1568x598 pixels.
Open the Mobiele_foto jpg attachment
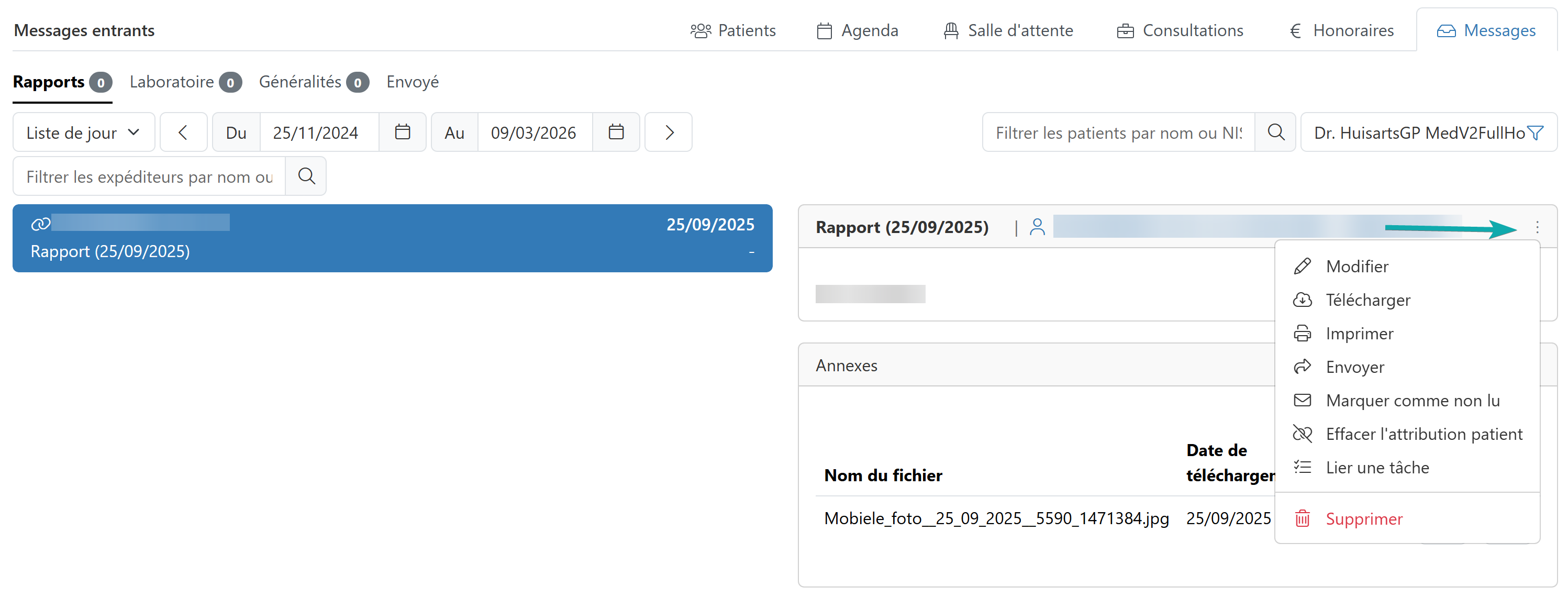click(x=996, y=518)
